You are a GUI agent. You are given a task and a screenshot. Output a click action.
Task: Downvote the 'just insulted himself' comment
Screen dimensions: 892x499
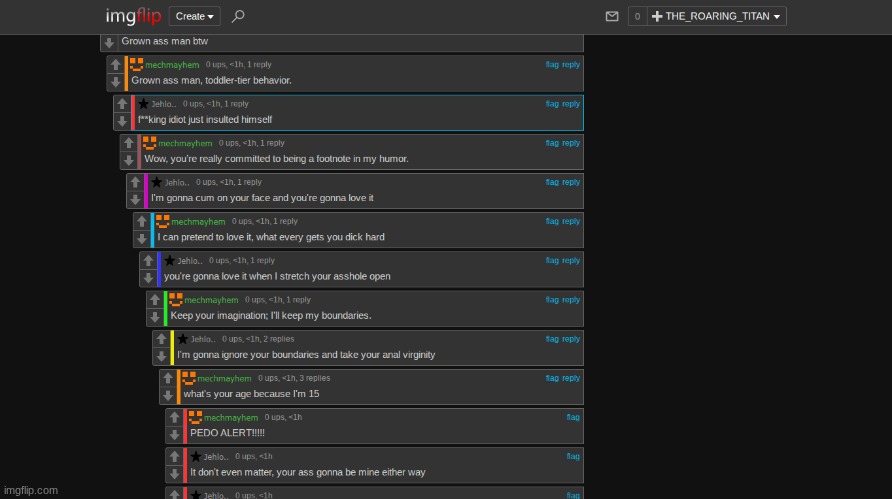[x=122, y=121]
